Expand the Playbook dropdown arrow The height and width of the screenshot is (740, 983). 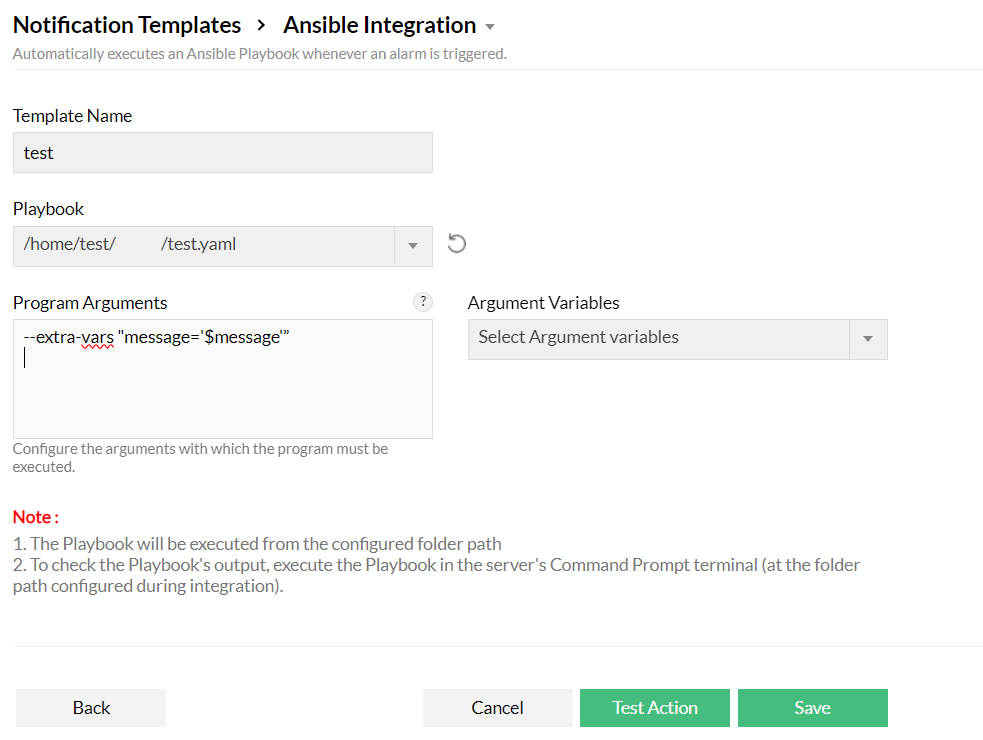point(414,246)
